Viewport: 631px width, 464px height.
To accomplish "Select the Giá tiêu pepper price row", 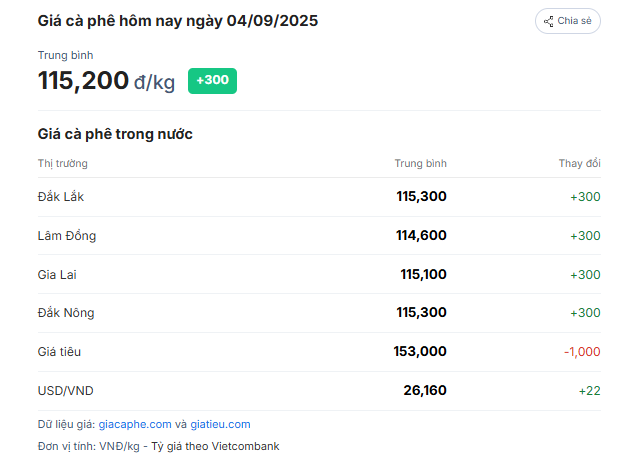I will coord(319,352).
